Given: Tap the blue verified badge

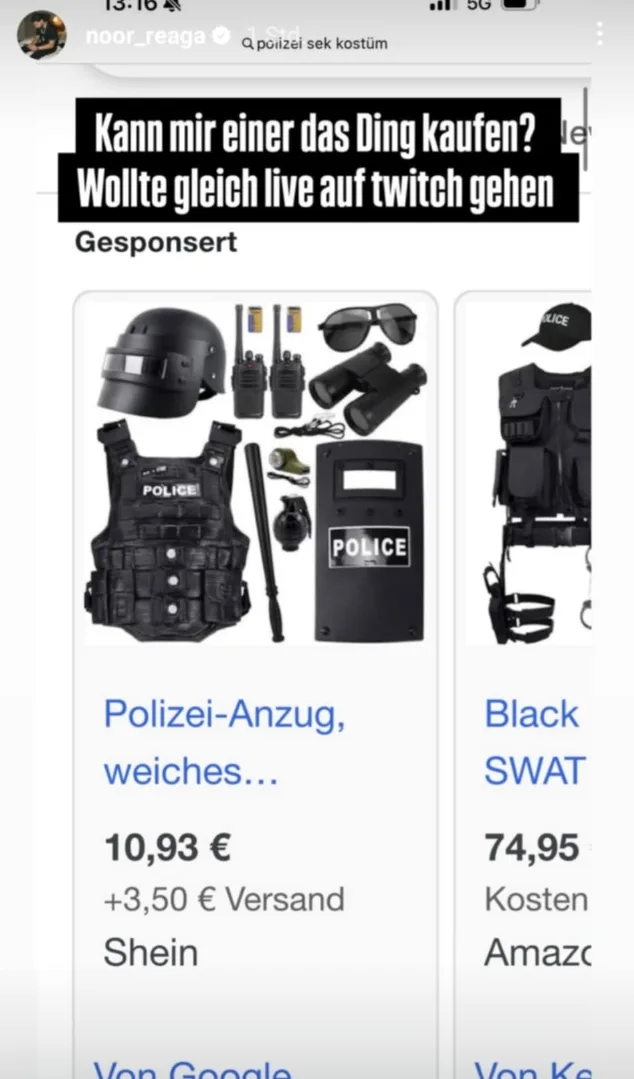Looking at the screenshot, I should pyautogui.click(x=222, y=36).
